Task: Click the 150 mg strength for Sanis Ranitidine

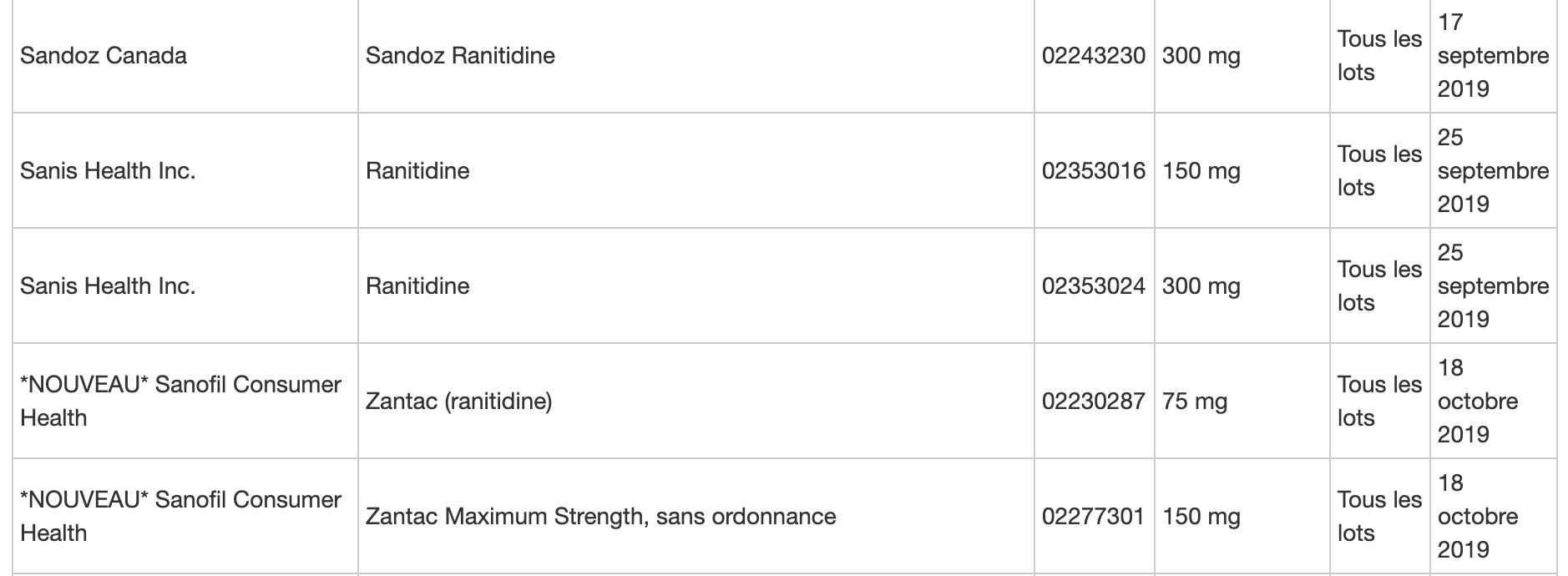Action: [x=1201, y=171]
